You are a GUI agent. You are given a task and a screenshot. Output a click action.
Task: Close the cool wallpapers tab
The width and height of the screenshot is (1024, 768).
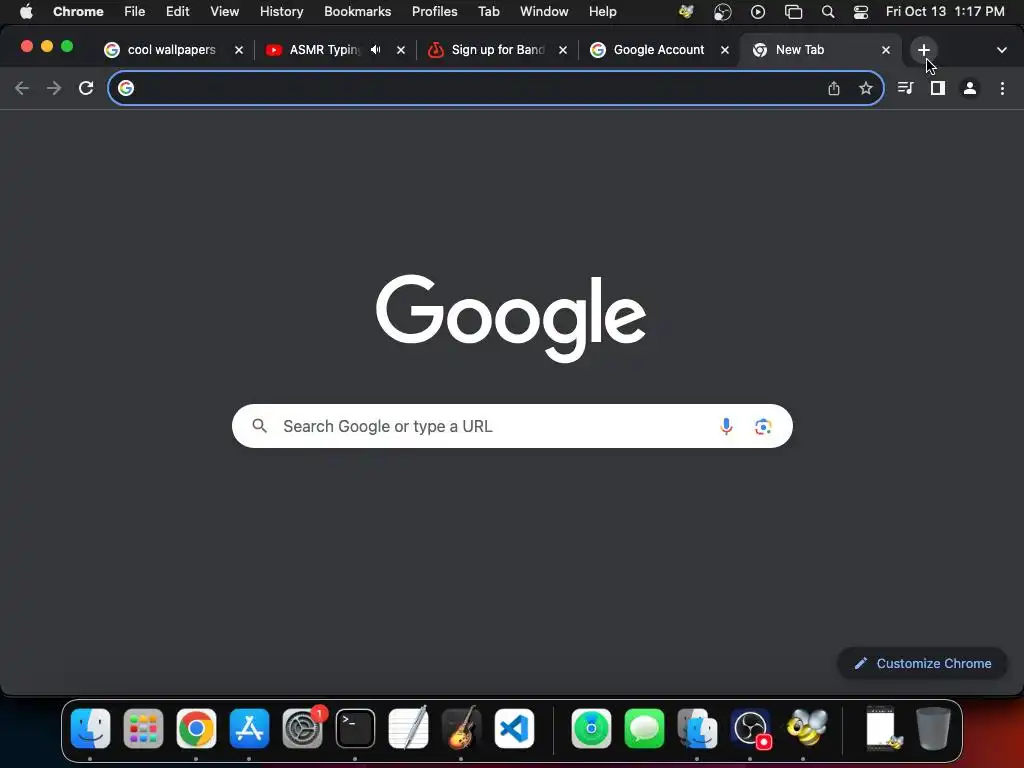[239, 50]
